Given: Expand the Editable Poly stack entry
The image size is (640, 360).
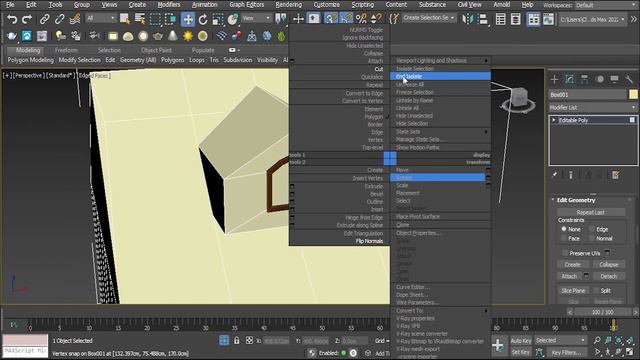Looking at the screenshot, I should (x=554, y=120).
